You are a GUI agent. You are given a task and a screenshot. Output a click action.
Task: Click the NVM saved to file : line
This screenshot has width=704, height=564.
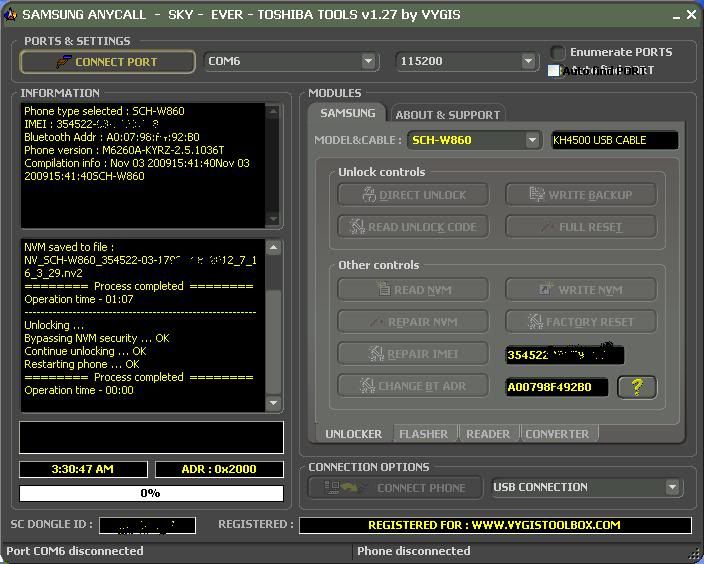[x=69, y=247]
